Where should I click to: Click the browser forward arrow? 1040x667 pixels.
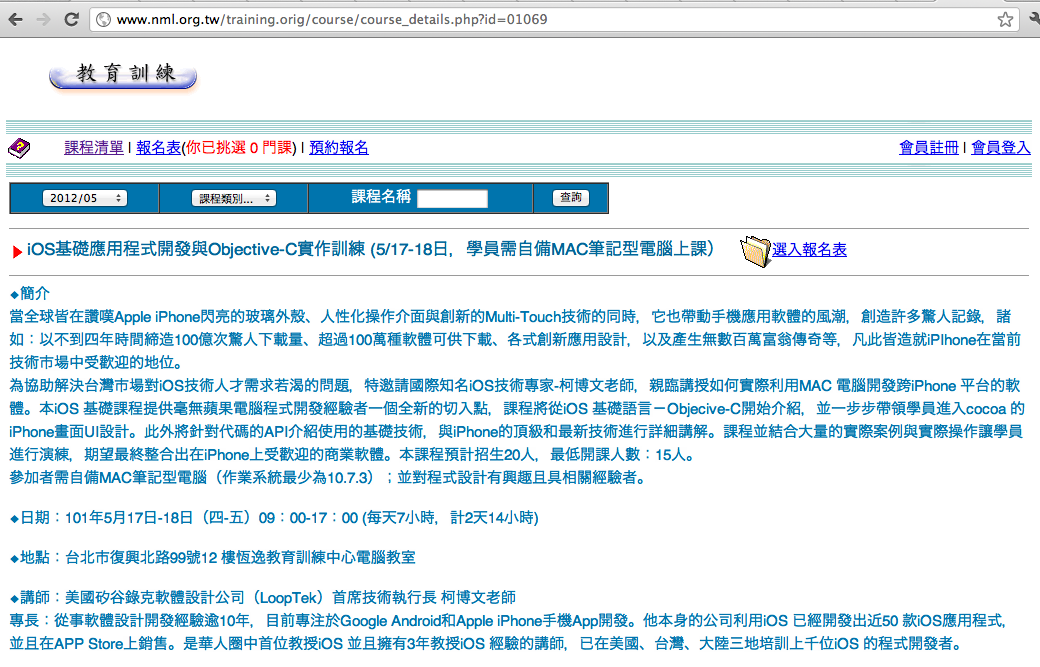pyautogui.click(x=44, y=19)
